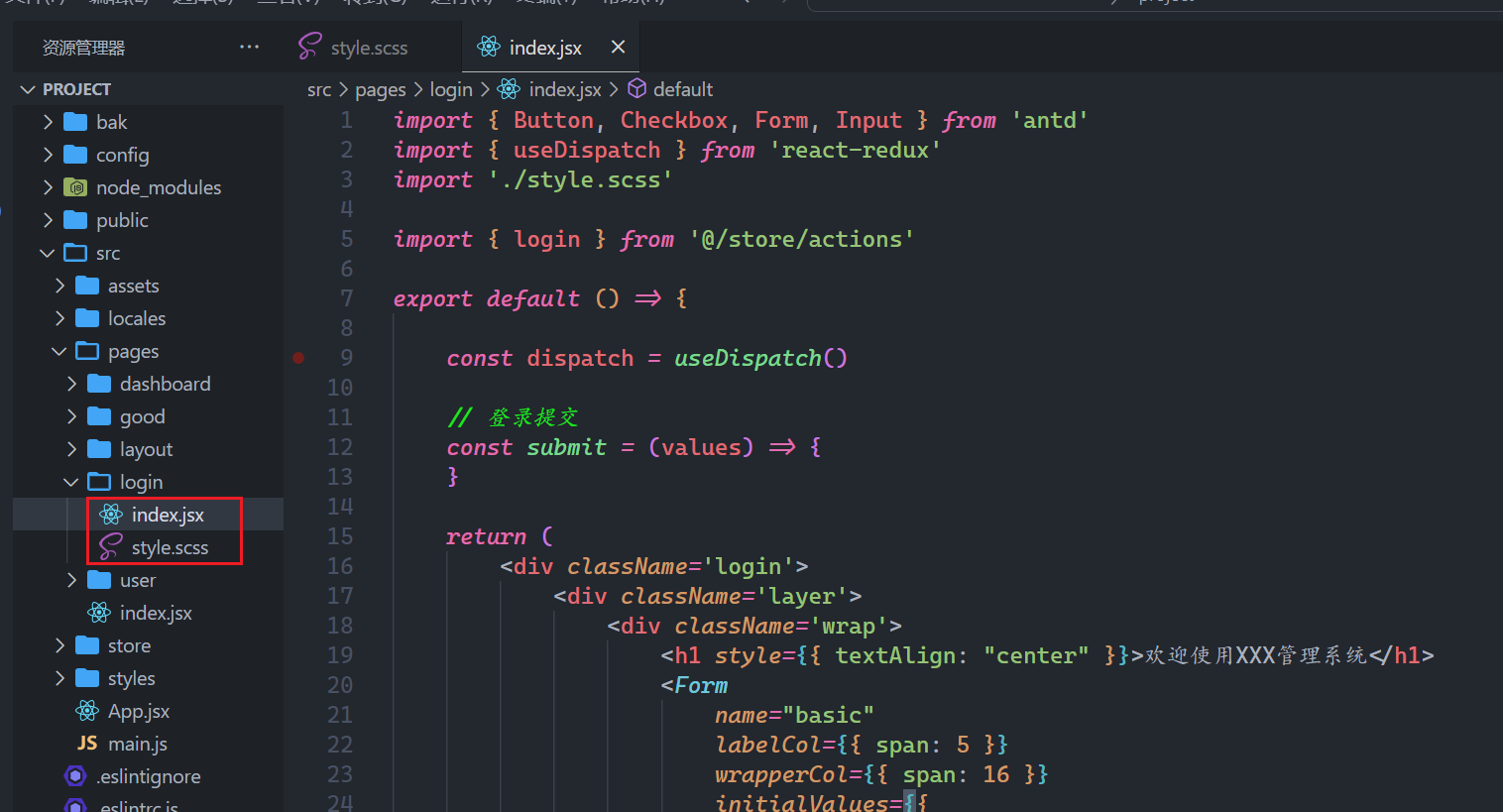The image size is (1503, 812).
Task: Click useDispatch import on line 2
Action: click(x=587, y=150)
